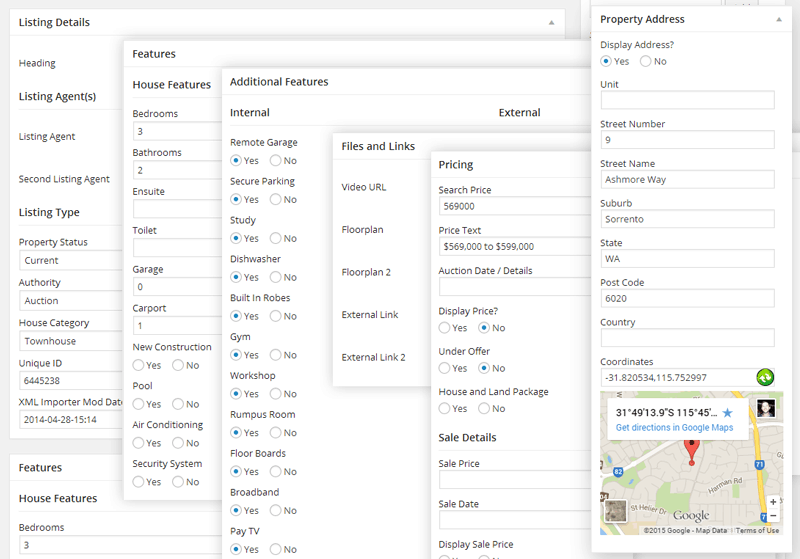
Task: Click the Unique ID field 6445238
Action: click(71, 380)
